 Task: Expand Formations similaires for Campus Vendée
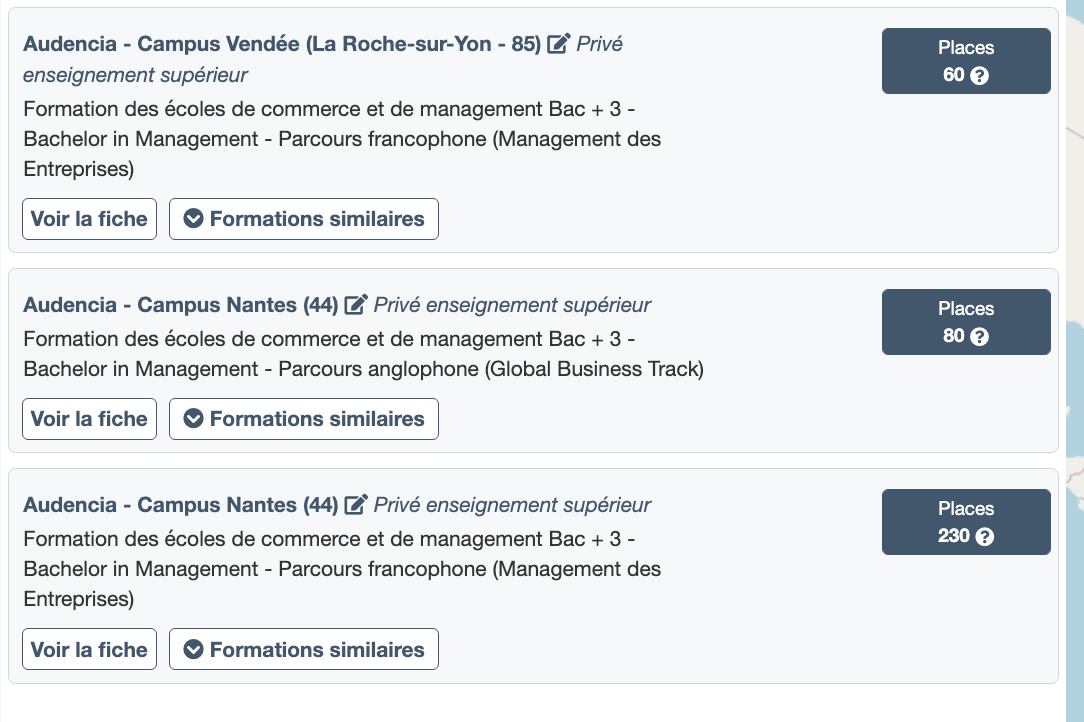point(304,219)
